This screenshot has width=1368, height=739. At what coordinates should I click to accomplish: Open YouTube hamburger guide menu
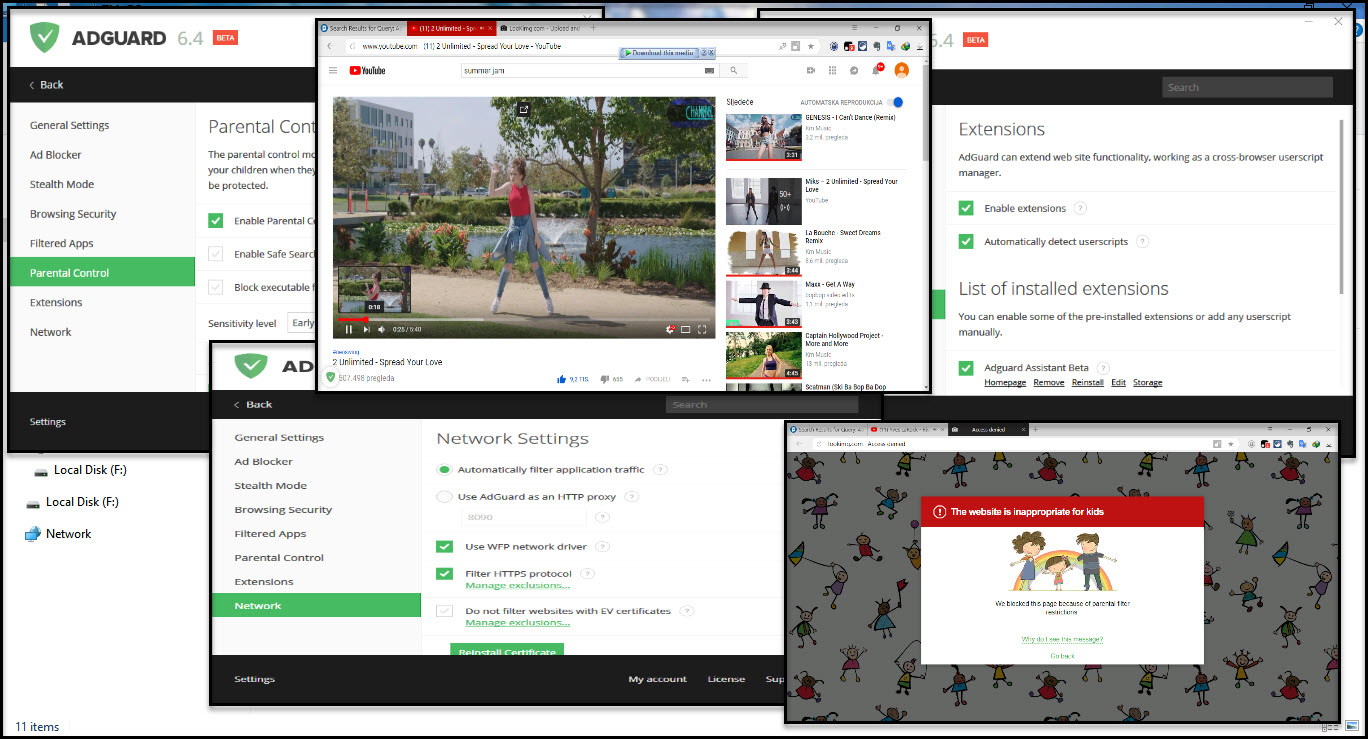point(333,71)
